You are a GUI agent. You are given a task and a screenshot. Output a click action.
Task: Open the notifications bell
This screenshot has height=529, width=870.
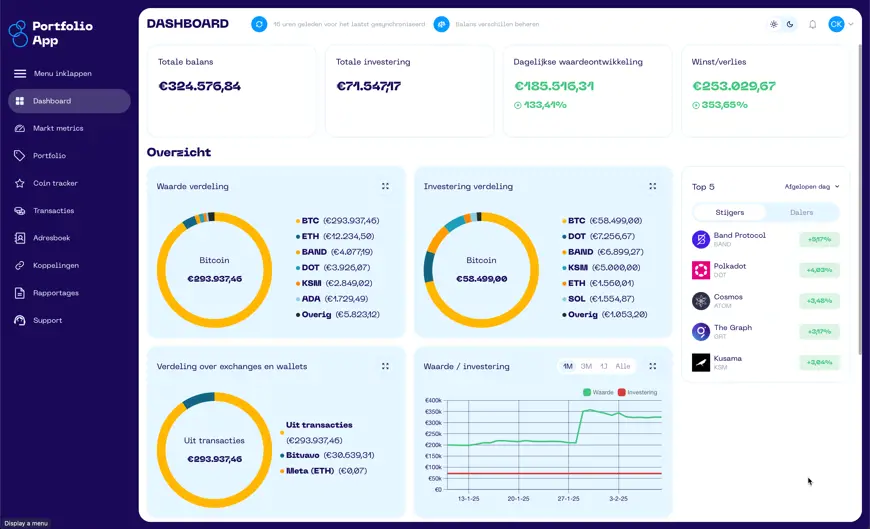tap(812, 24)
